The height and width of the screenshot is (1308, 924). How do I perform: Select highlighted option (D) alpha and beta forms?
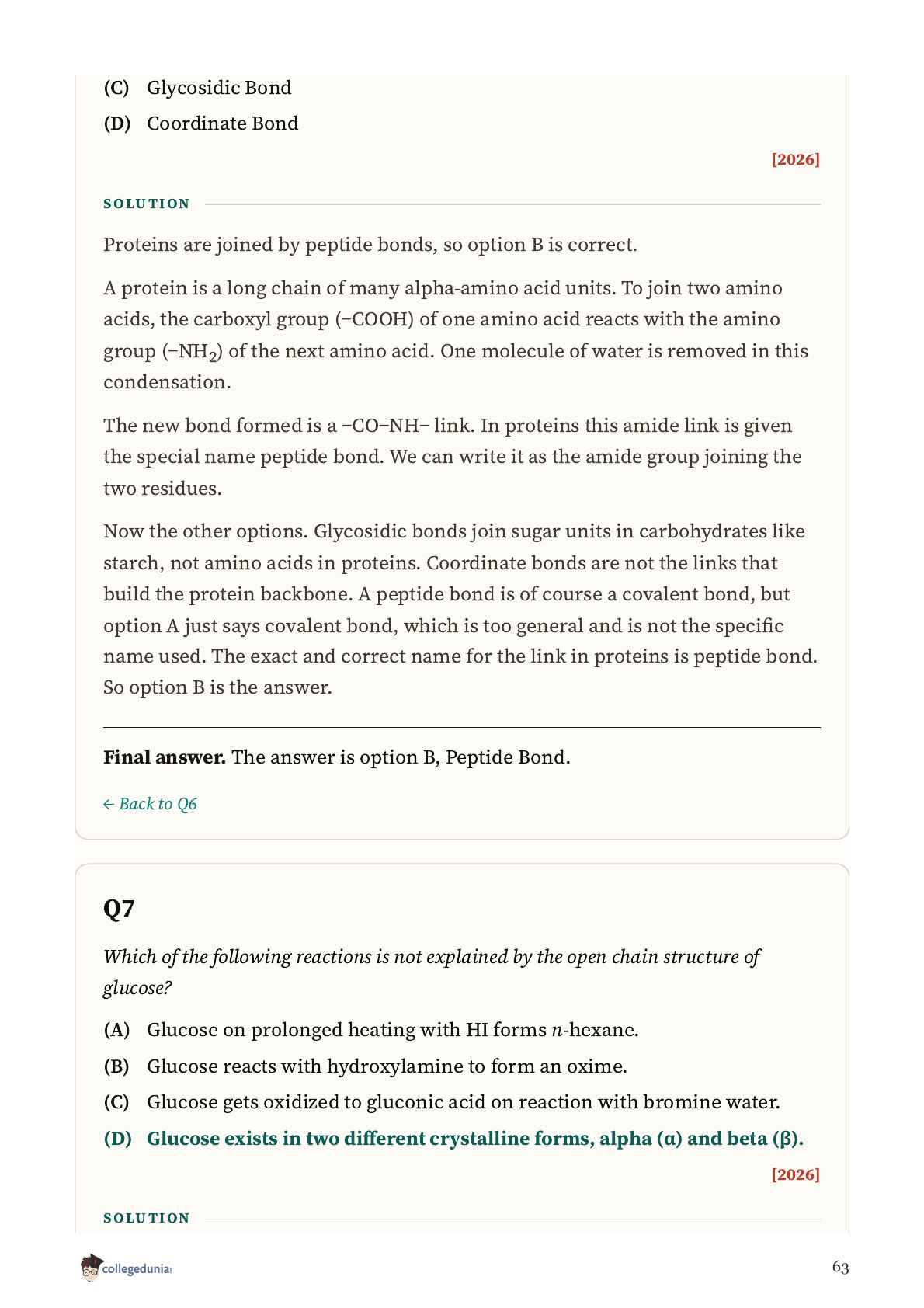(453, 1139)
